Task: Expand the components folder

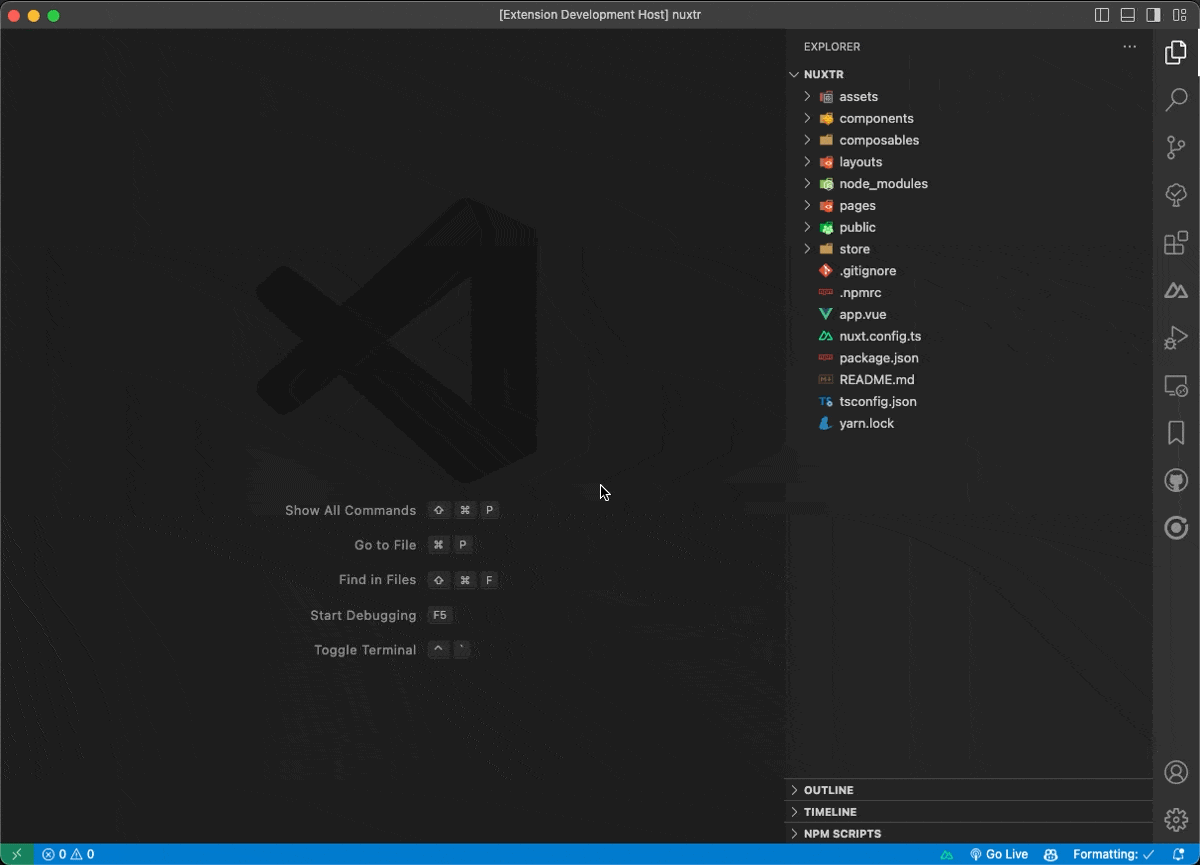Action: click(968, 119)
